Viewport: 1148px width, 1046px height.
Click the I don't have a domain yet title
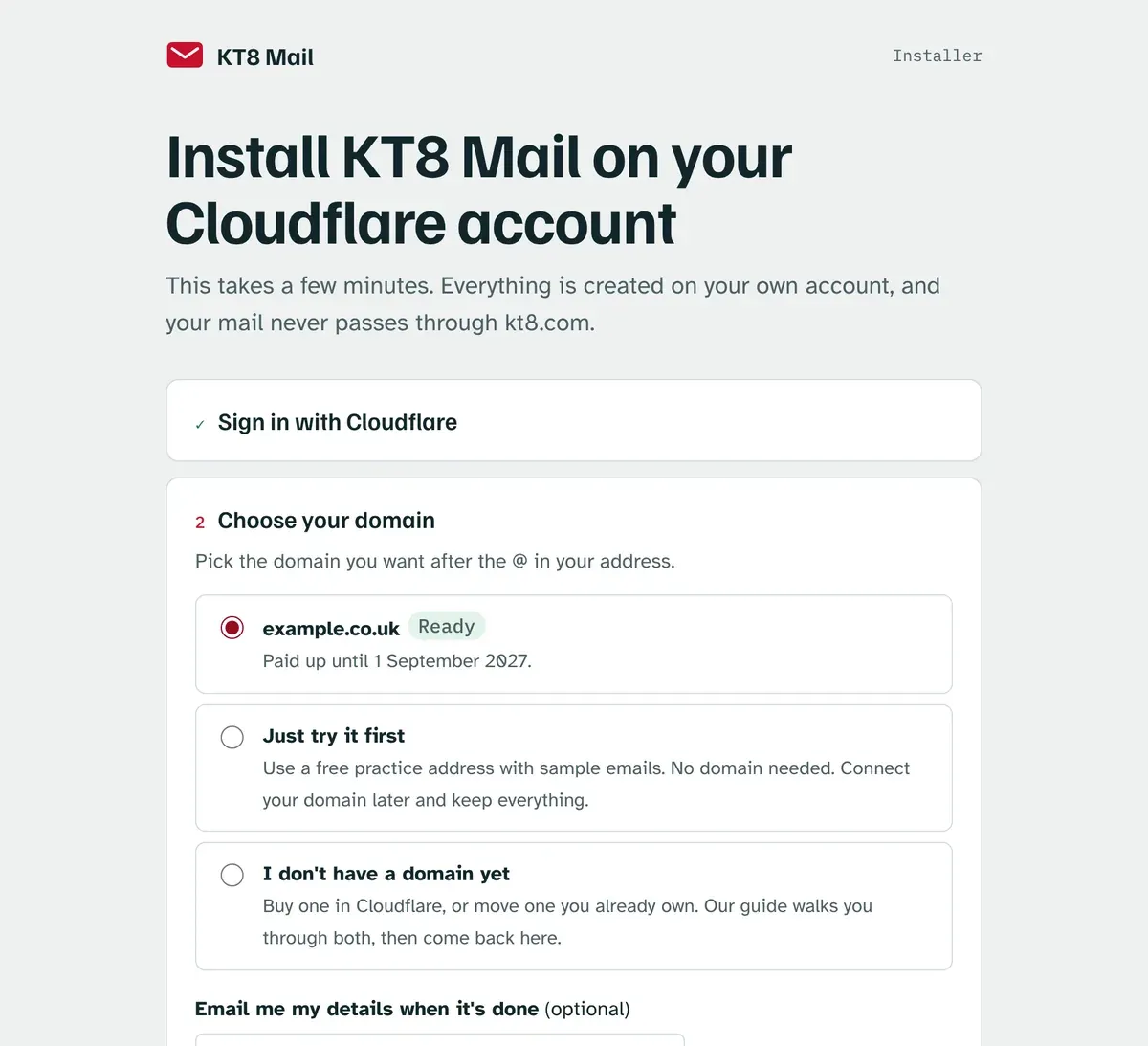(x=386, y=874)
